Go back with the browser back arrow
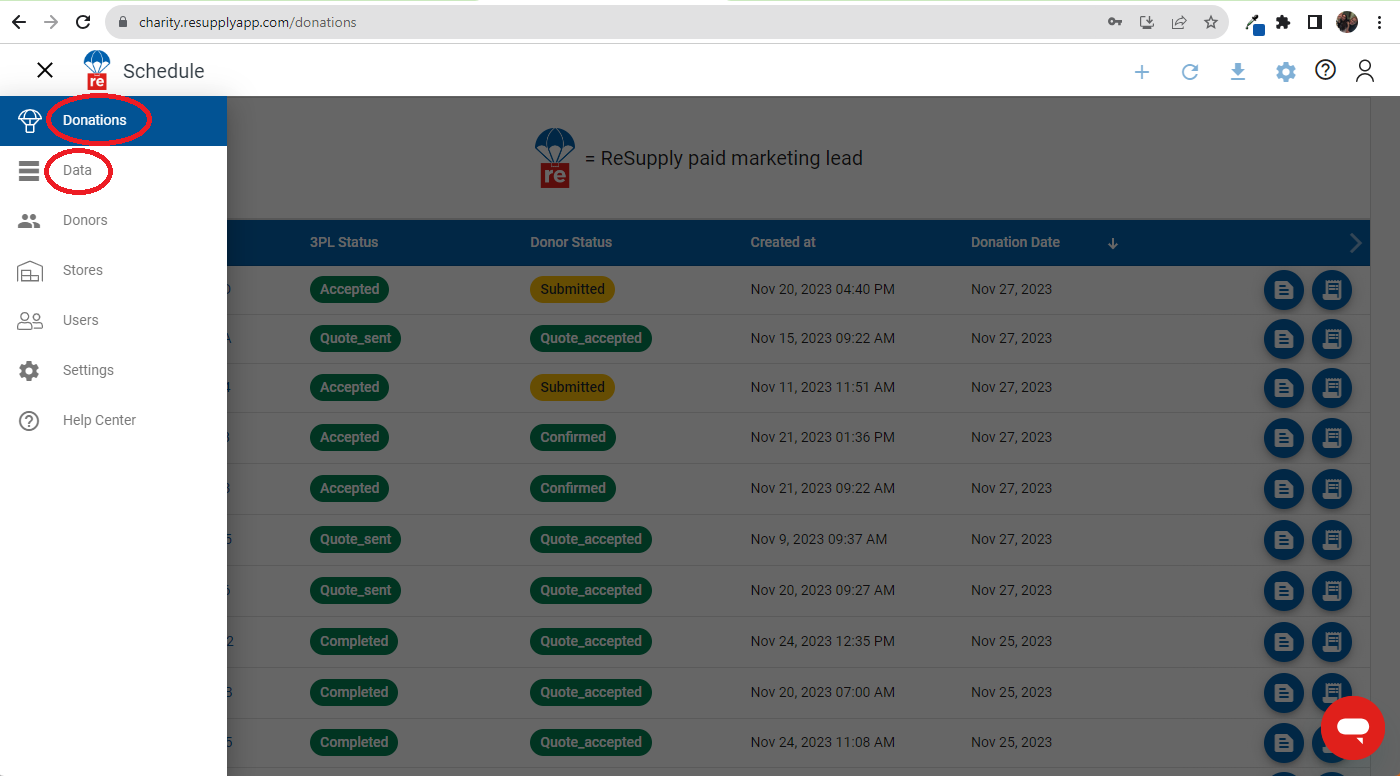 18,22
